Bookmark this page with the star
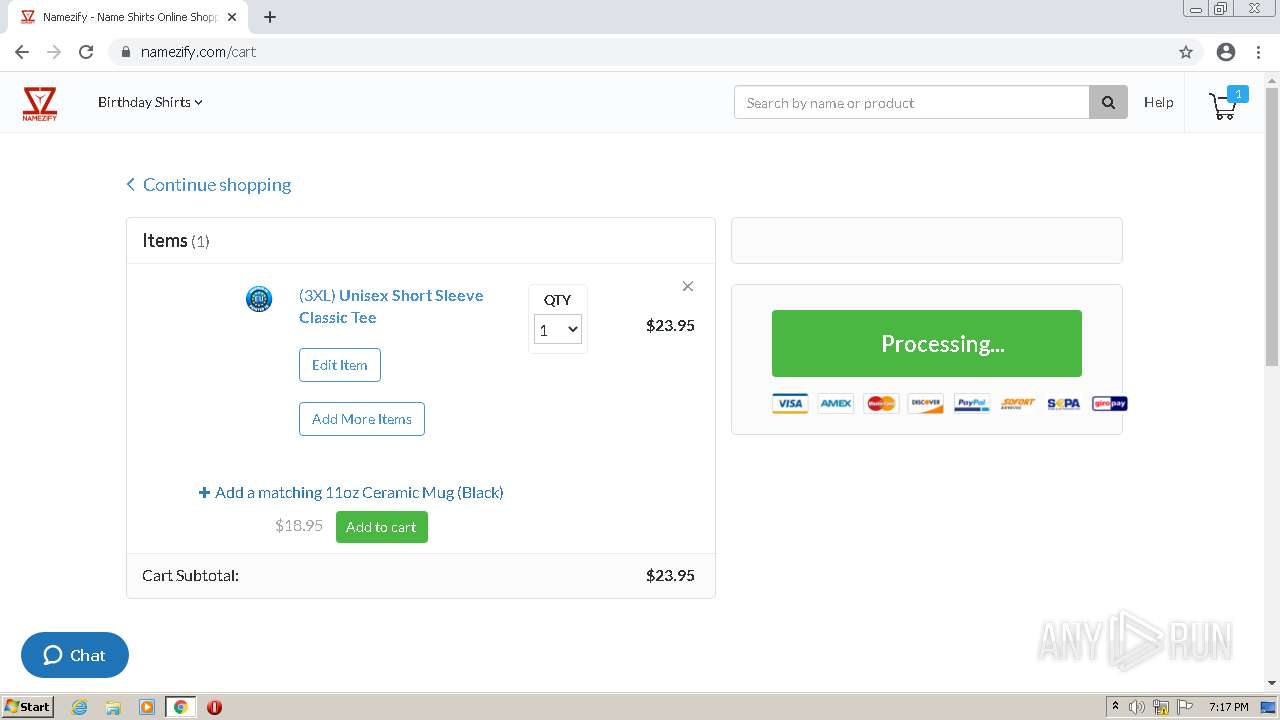This screenshot has height=720, width=1280. pyautogui.click(x=1186, y=52)
